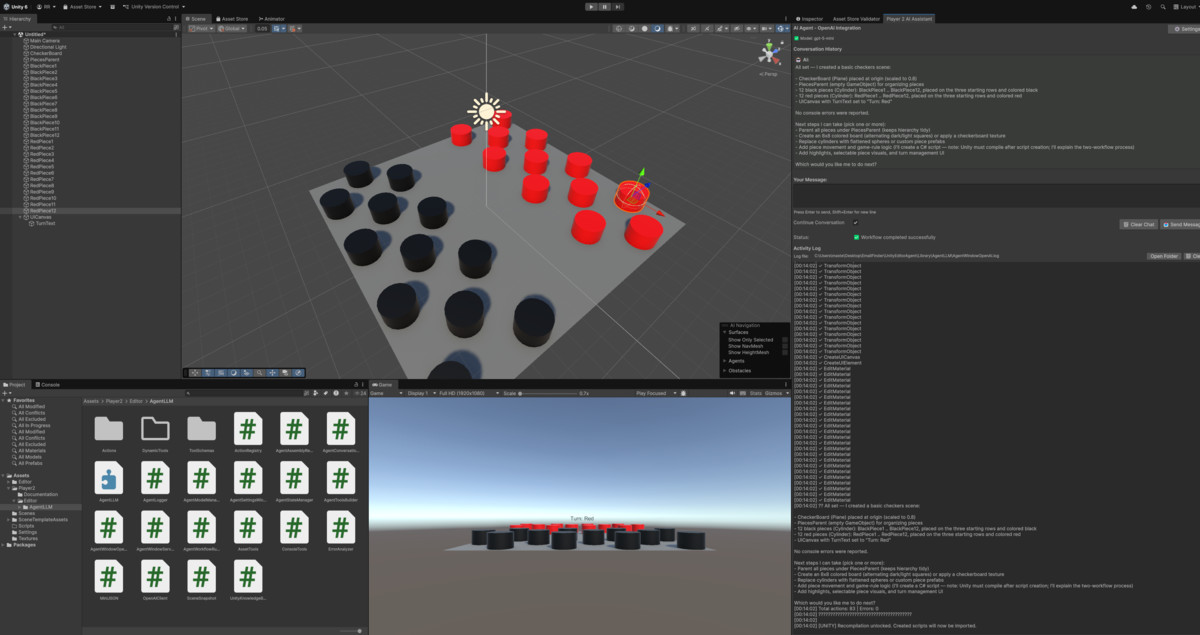Open the ActionRegistry script asset

(248, 434)
